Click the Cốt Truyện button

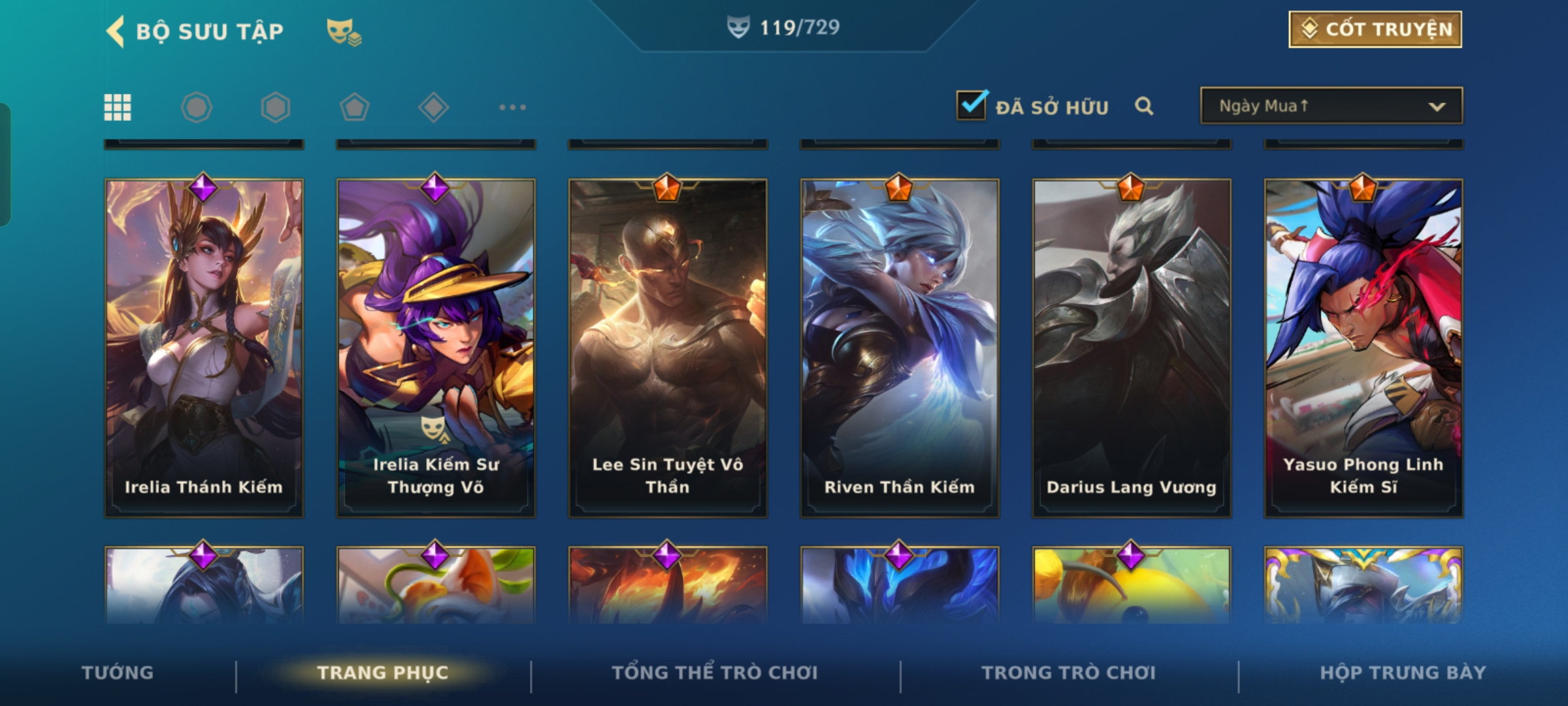(x=1375, y=29)
